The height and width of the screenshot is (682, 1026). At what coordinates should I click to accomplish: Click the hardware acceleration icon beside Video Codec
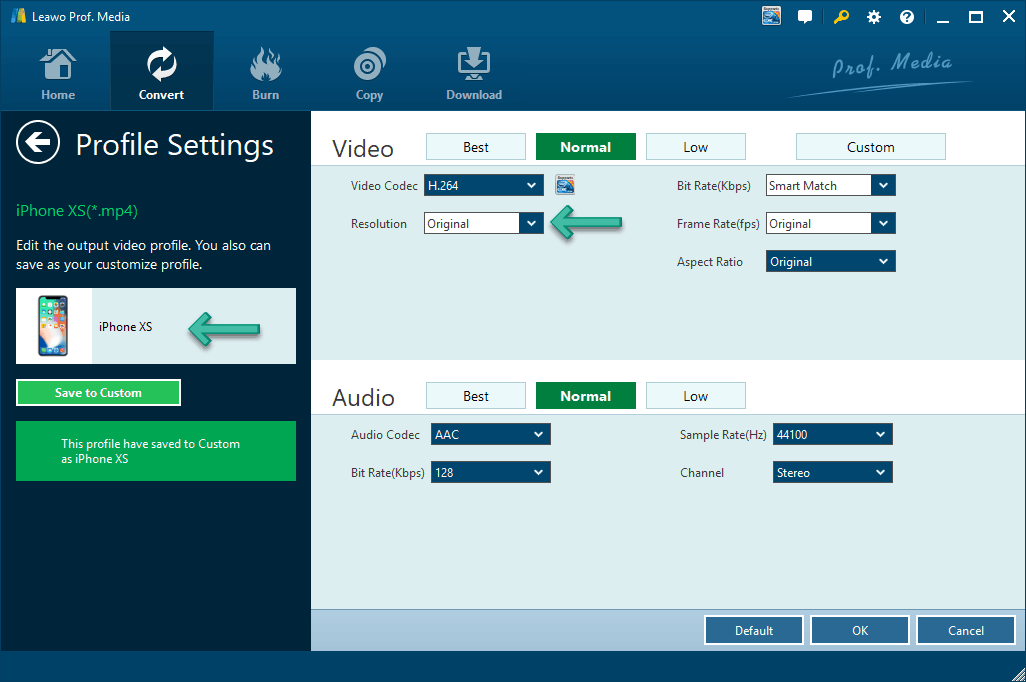tap(565, 185)
